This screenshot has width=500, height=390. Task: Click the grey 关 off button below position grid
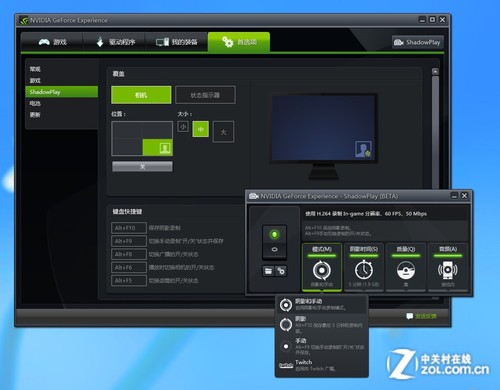coord(142,166)
